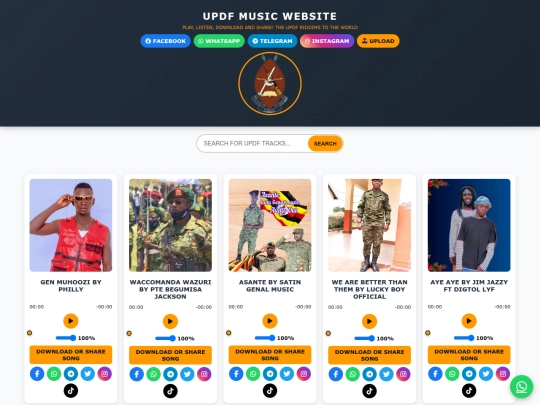Click the Upload button in header
Viewport: 540px width, 405px height.
pyautogui.click(x=378, y=41)
